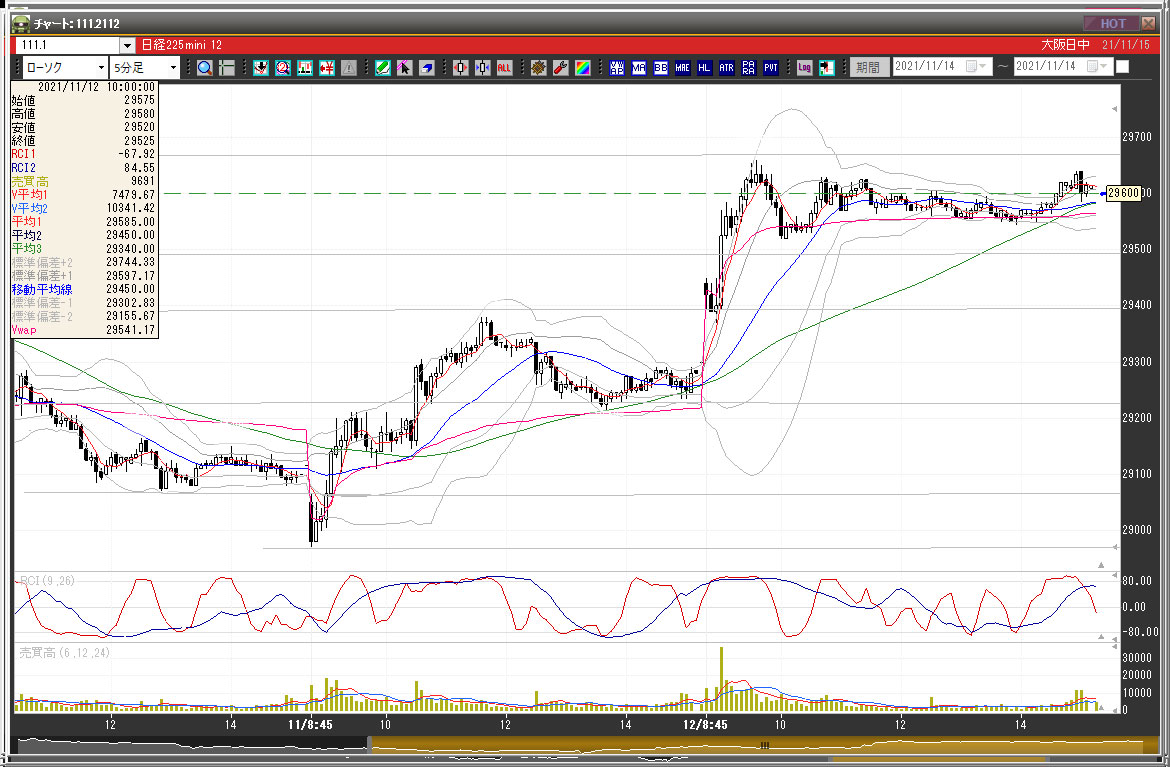The width and height of the screenshot is (1170, 767).
Task: Toggle the BB Bollinger Bands indicator
Action: pyautogui.click(x=661, y=67)
